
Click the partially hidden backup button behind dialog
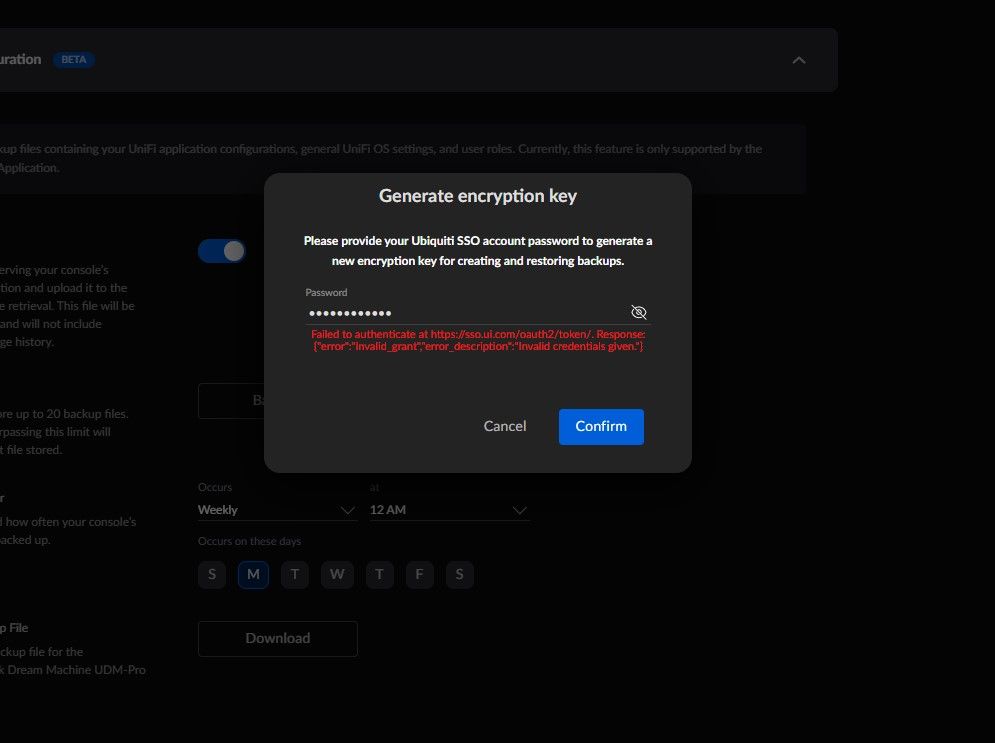pyautogui.click(x=232, y=401)
